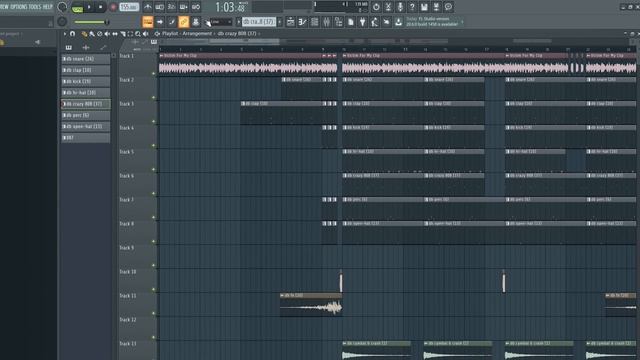
Task: Open the Piano roll view icon
Action: pyautogui.click(x=302, y=22)
